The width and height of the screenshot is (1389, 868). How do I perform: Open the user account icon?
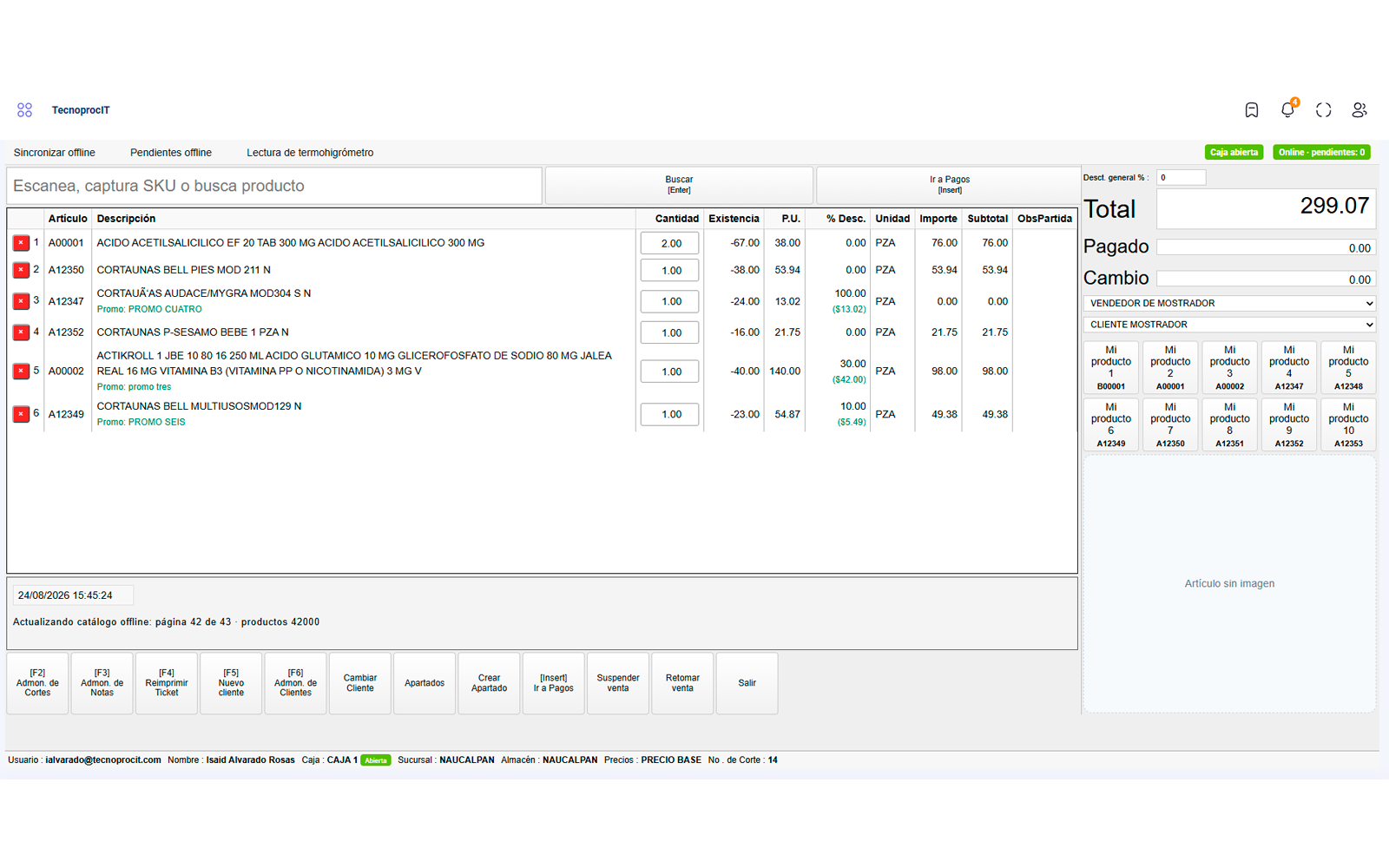click(x=1359, y=110)
